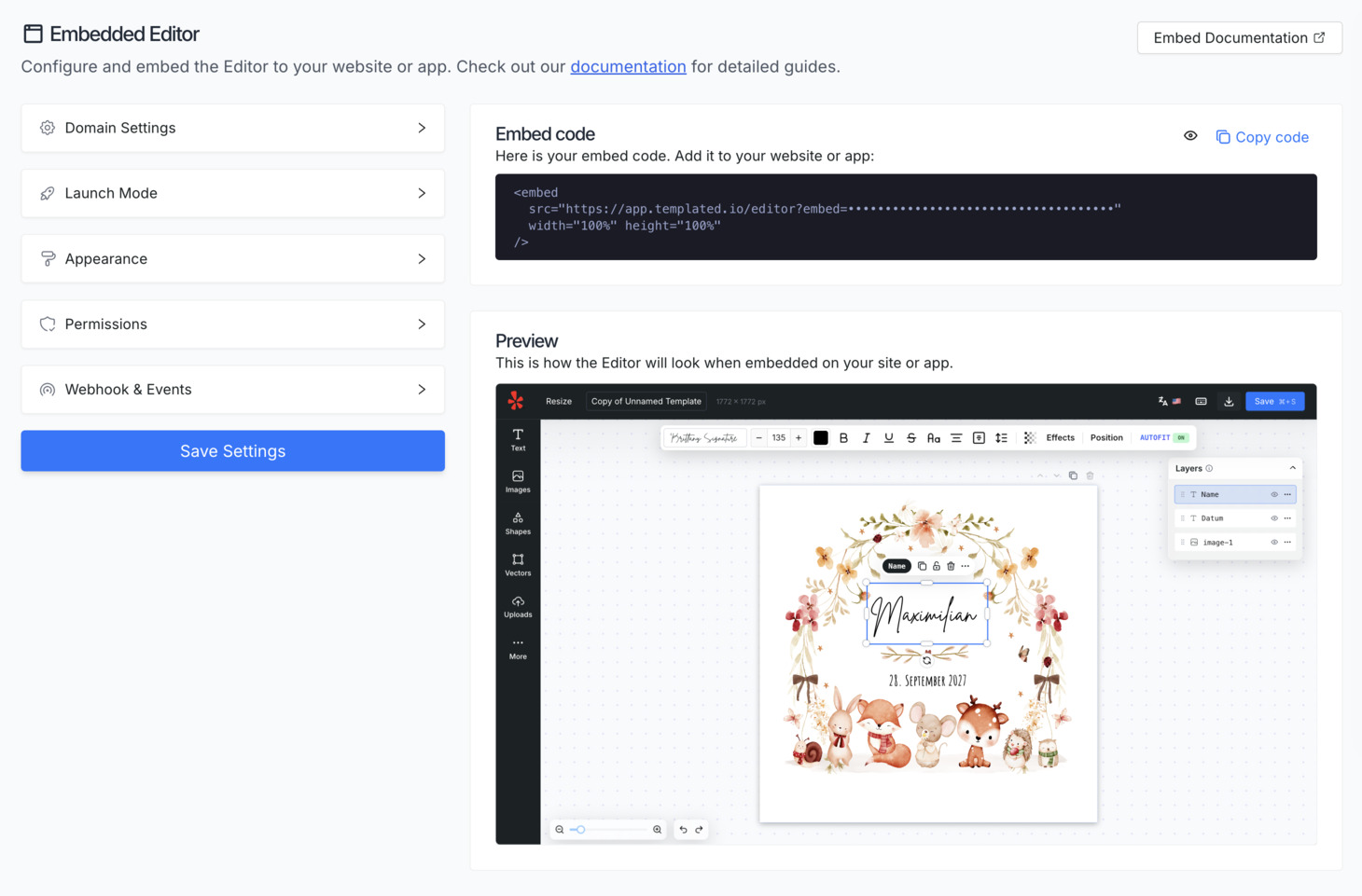Expand the Domain Settings section
Image resolution: width=1362 pixels, height=896 pixels.
pyautogui.click(x=232, y=128)
